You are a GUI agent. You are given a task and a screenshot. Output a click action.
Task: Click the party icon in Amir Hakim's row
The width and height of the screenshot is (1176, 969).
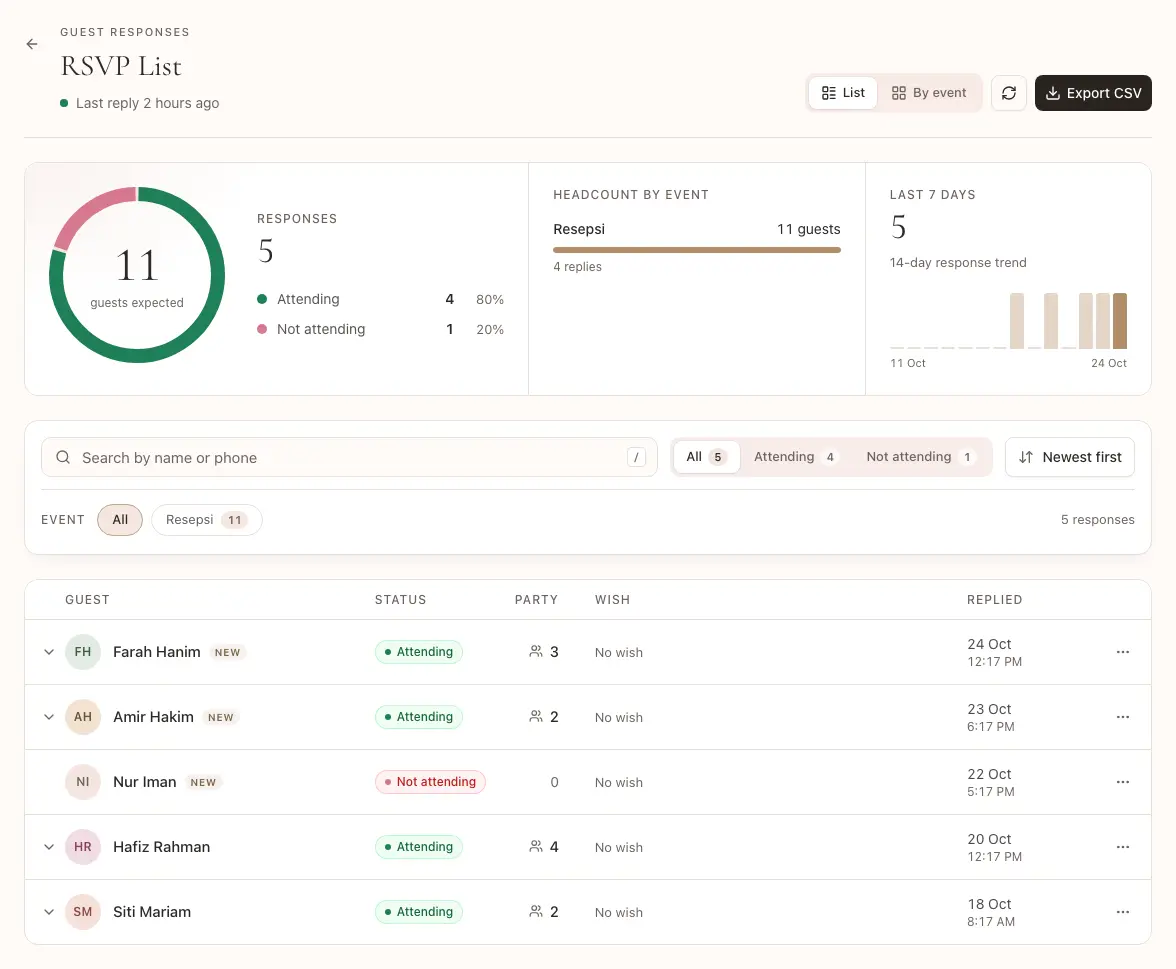(x=536, y=717)
